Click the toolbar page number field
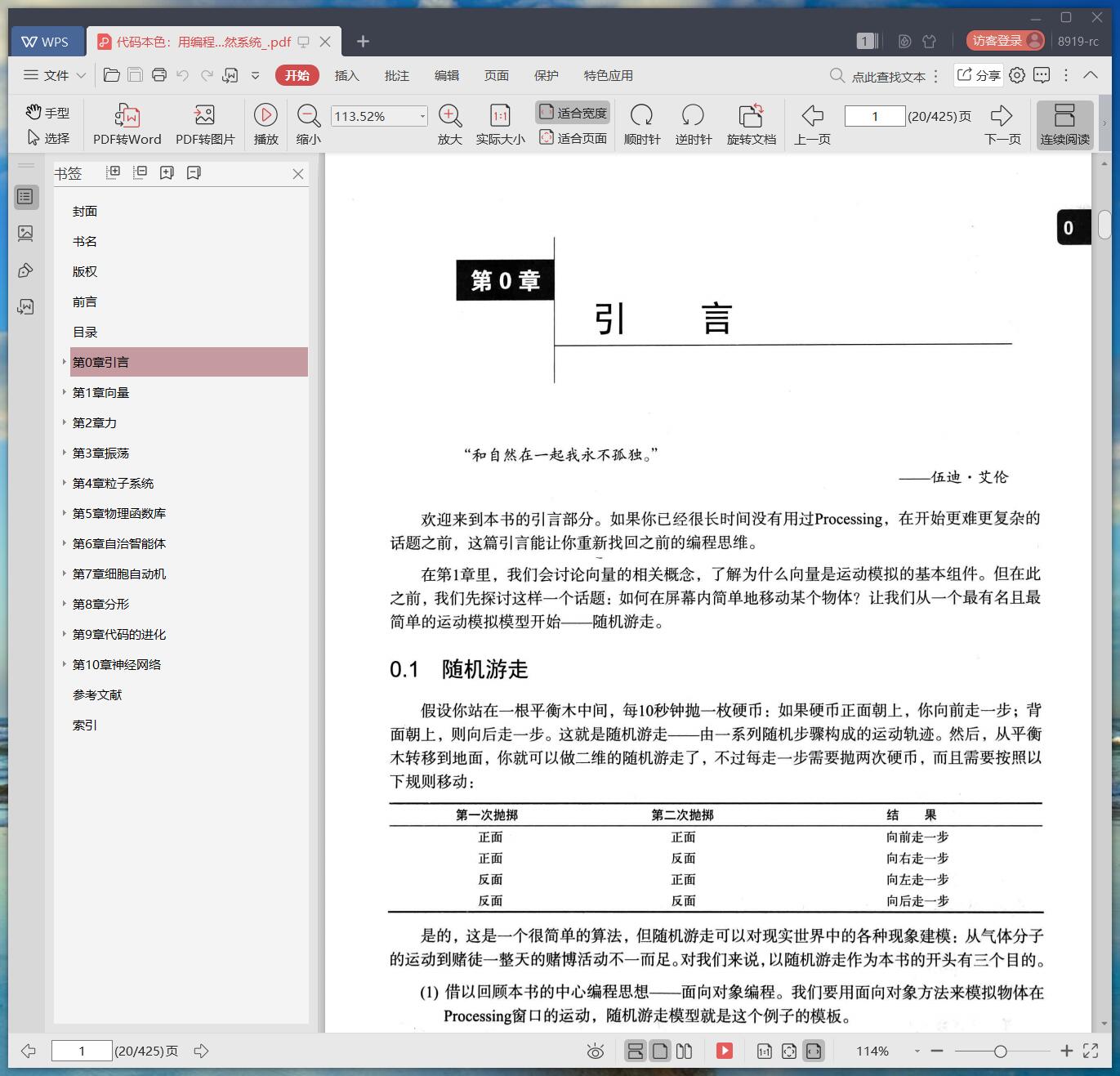 point(875,116)
